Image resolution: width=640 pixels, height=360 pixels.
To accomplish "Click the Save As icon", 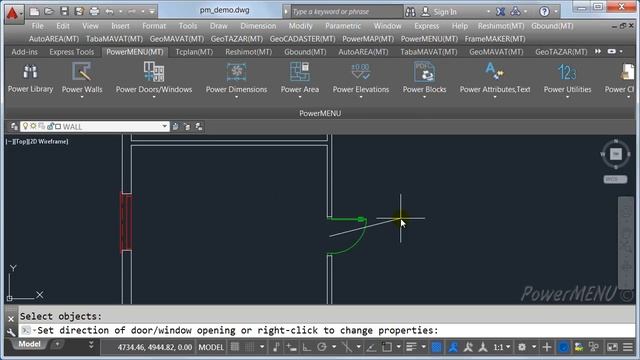I will pos(79,11).
